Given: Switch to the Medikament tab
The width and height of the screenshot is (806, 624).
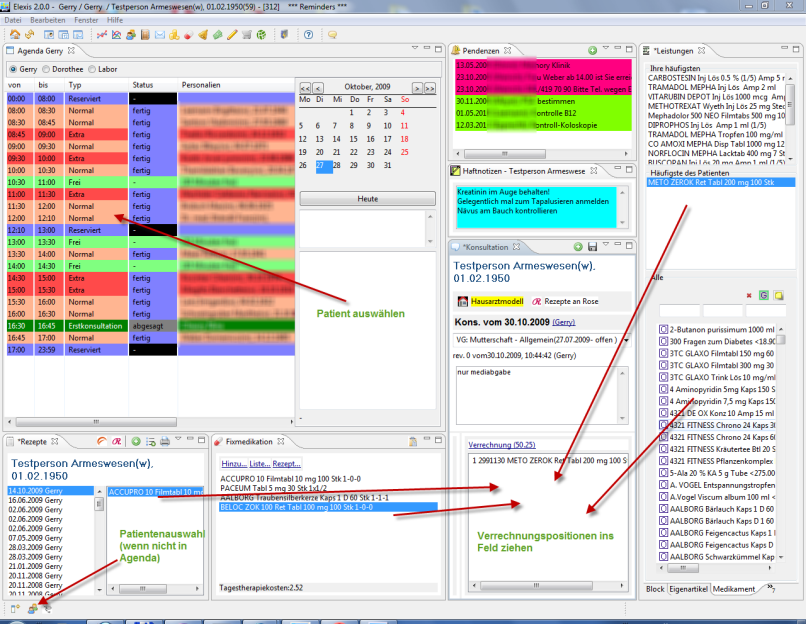Looking at the screenshot, I should (734, 589).
